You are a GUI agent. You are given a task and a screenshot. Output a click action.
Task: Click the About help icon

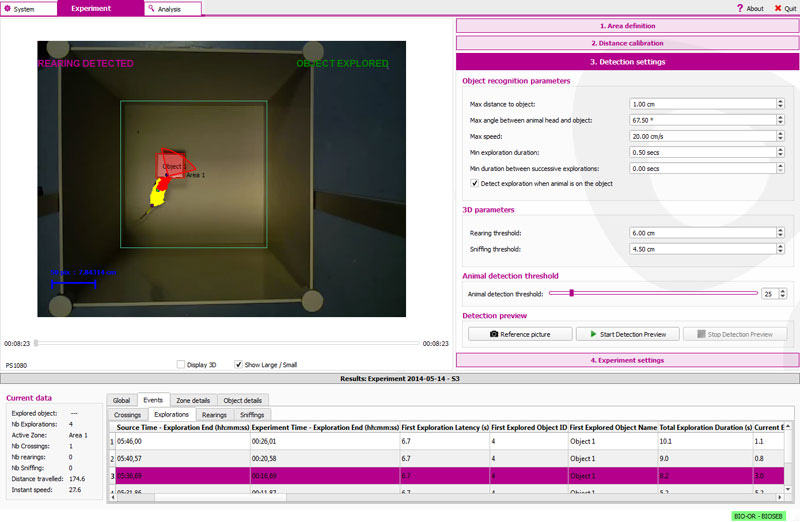point(740,8)
